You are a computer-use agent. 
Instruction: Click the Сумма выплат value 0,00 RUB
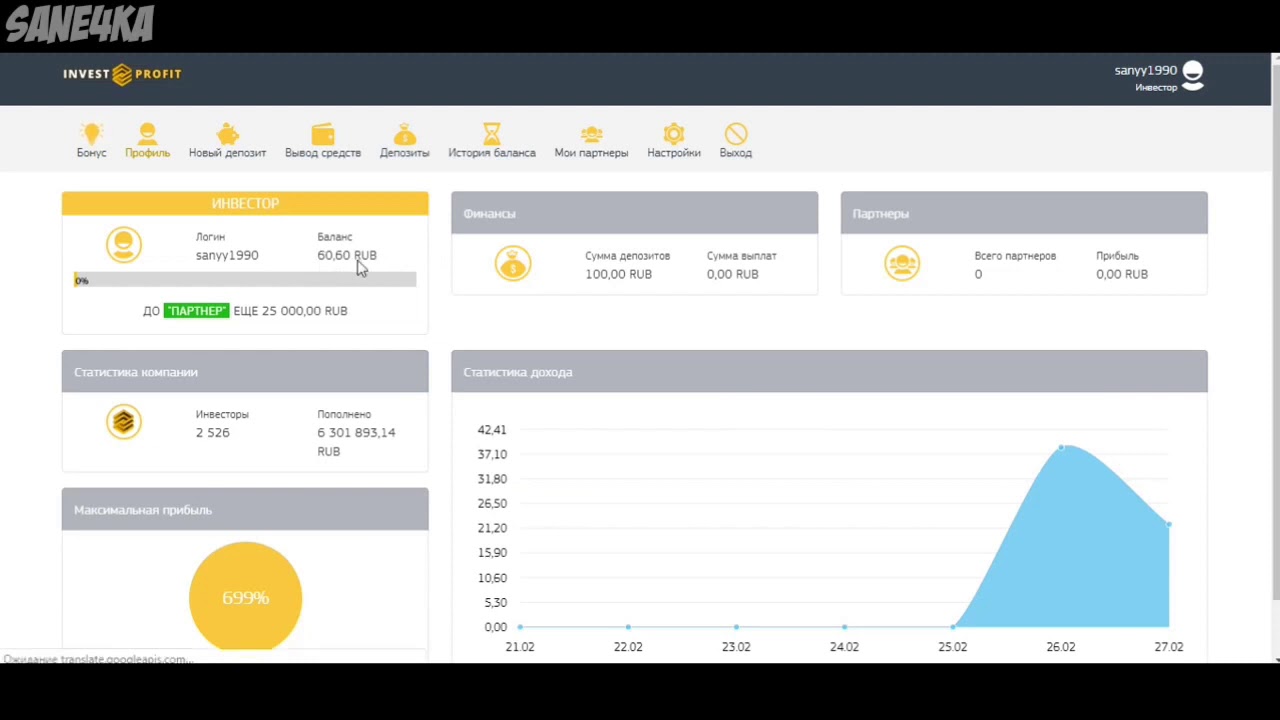[733, 274]
